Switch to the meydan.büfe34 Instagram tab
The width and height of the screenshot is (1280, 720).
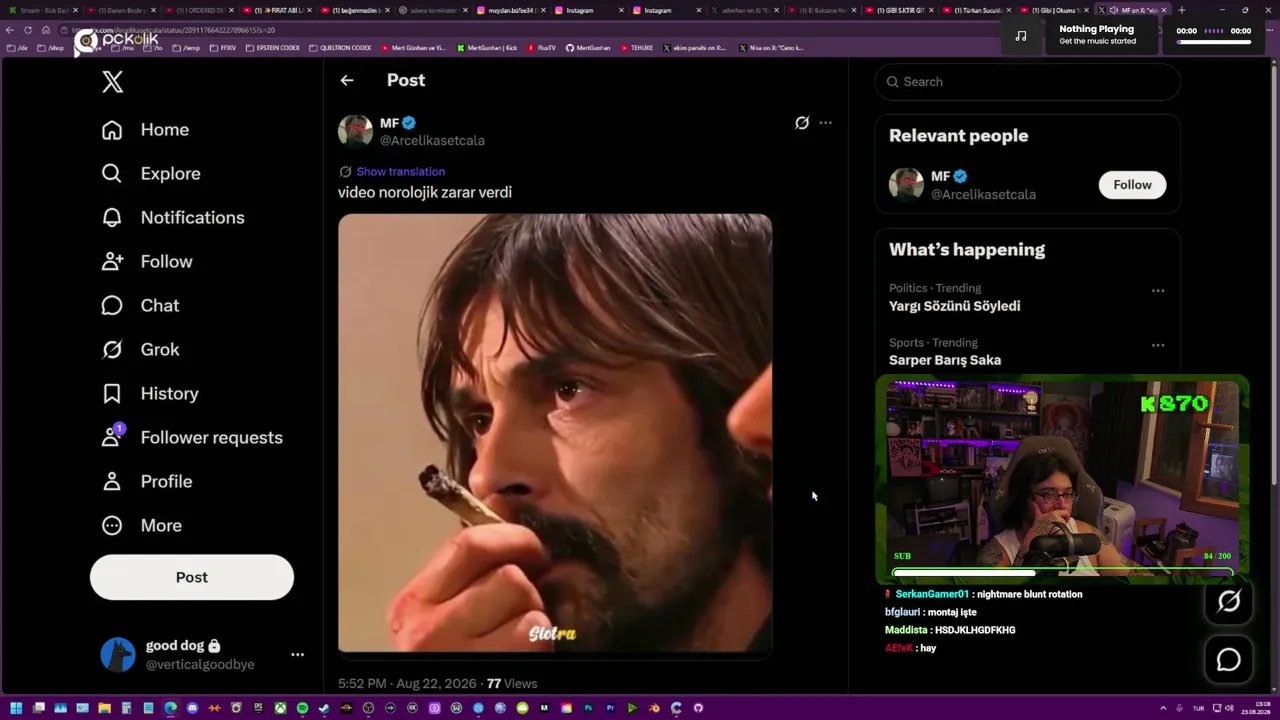[x=510, y=10]
